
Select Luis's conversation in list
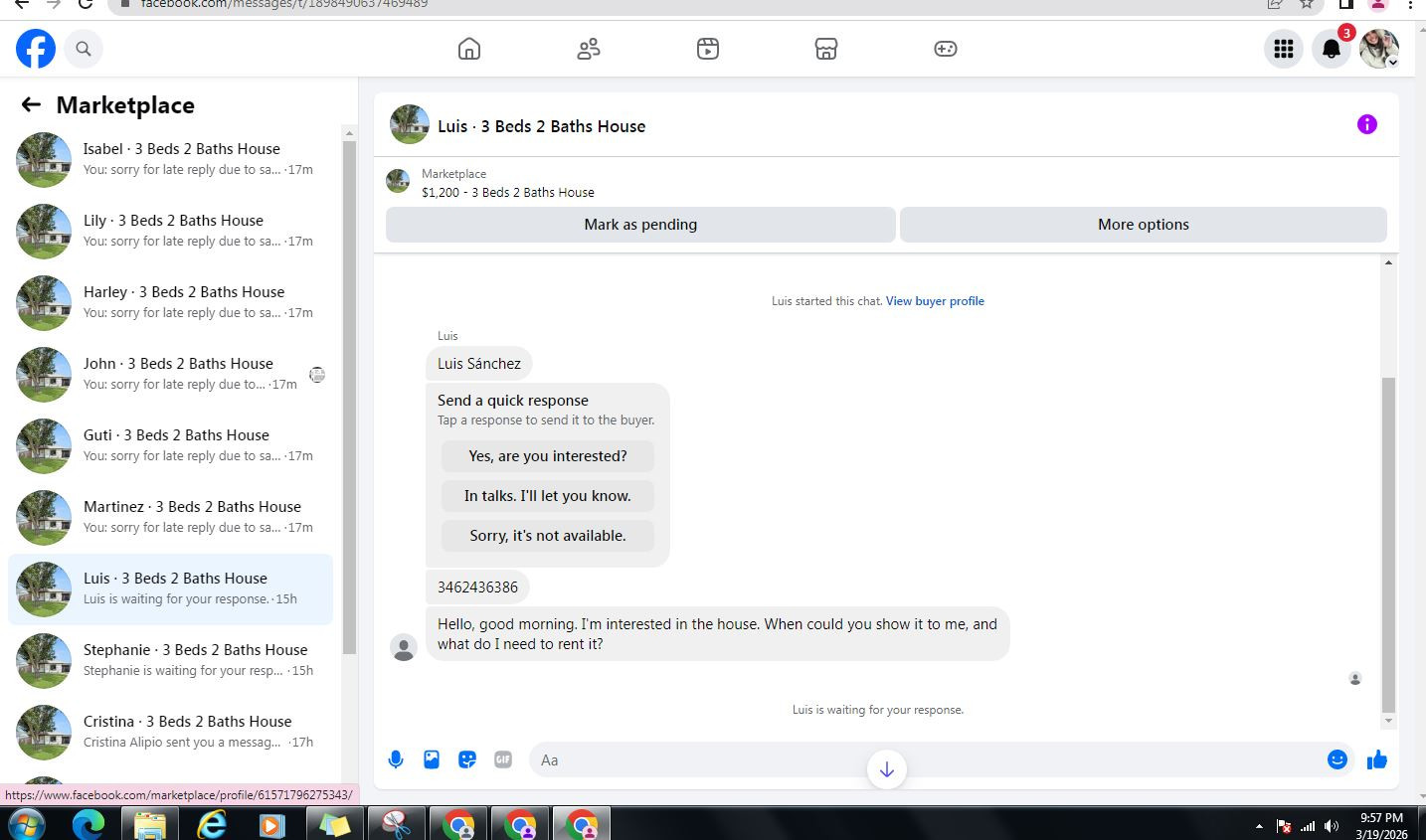pos(170,588)
